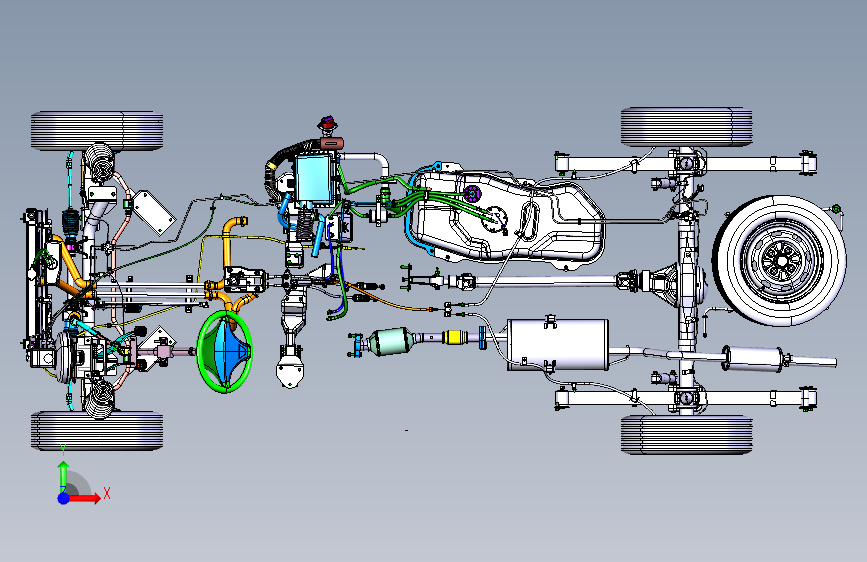Select the small rear resonator on the tailpipe
The width and height of the screenshot is (867, 562).
[x=753, y=357]
